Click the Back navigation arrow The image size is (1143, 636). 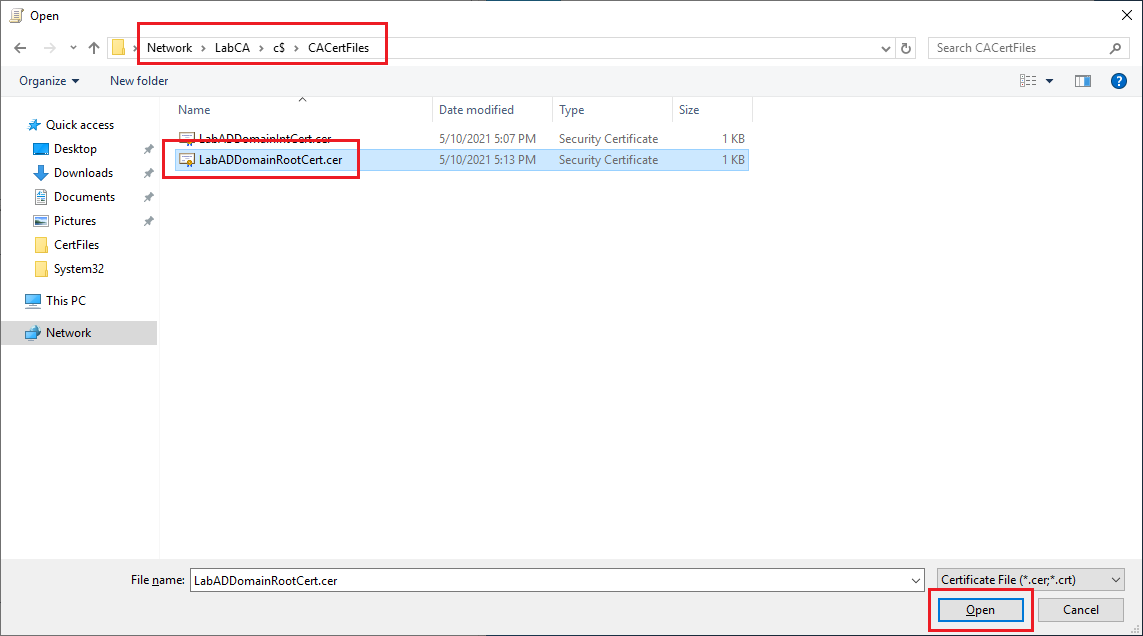pos(20,48)
